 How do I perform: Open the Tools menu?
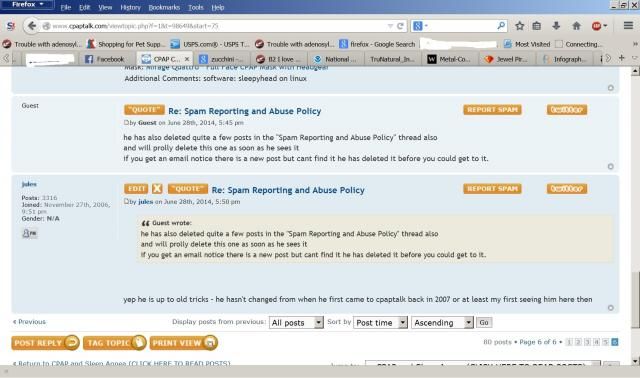pos(196,7)
